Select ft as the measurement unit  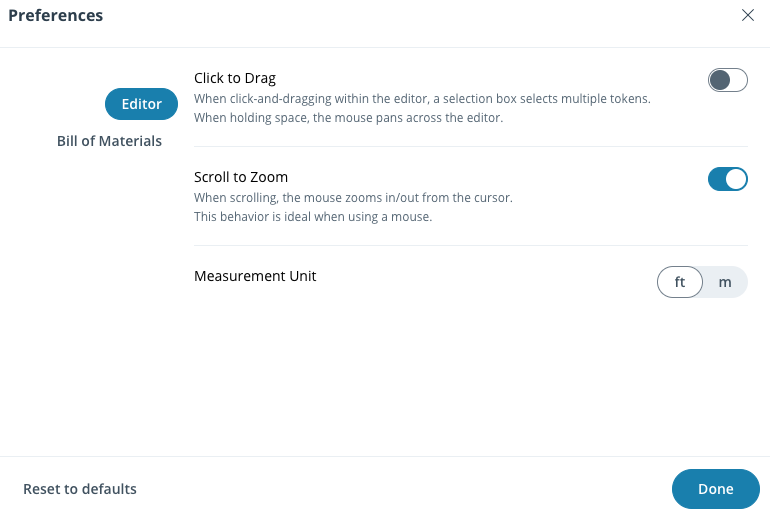[680, 282]
